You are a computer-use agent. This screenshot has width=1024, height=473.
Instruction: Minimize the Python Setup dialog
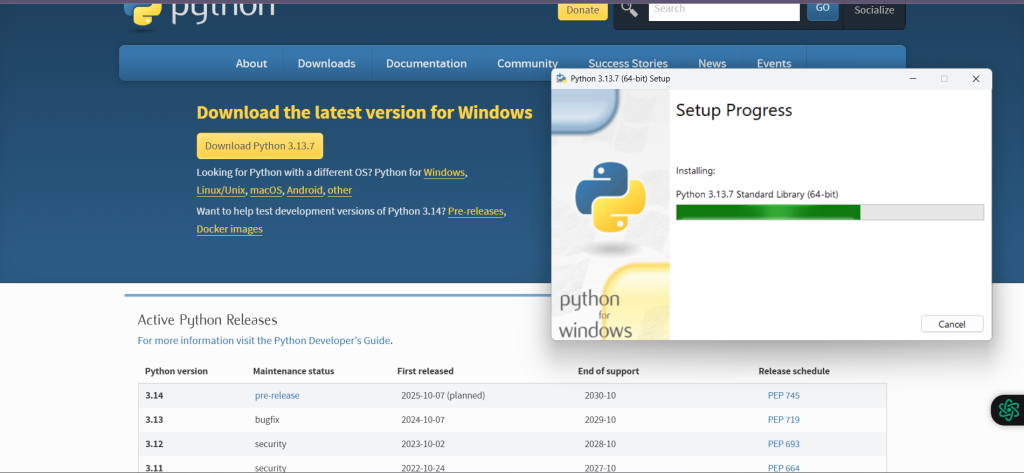(x=911, y=78)
